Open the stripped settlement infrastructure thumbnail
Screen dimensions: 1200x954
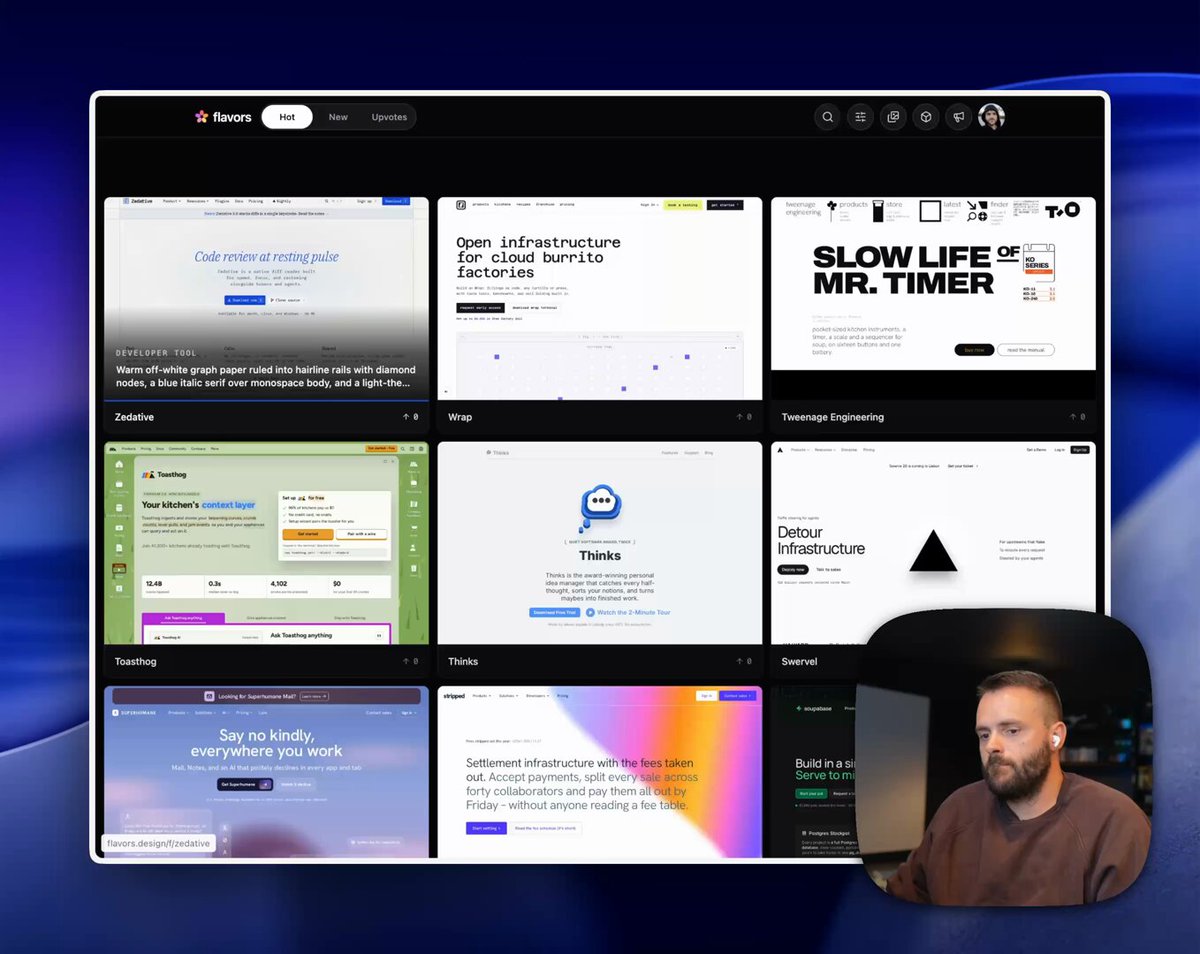600,771
